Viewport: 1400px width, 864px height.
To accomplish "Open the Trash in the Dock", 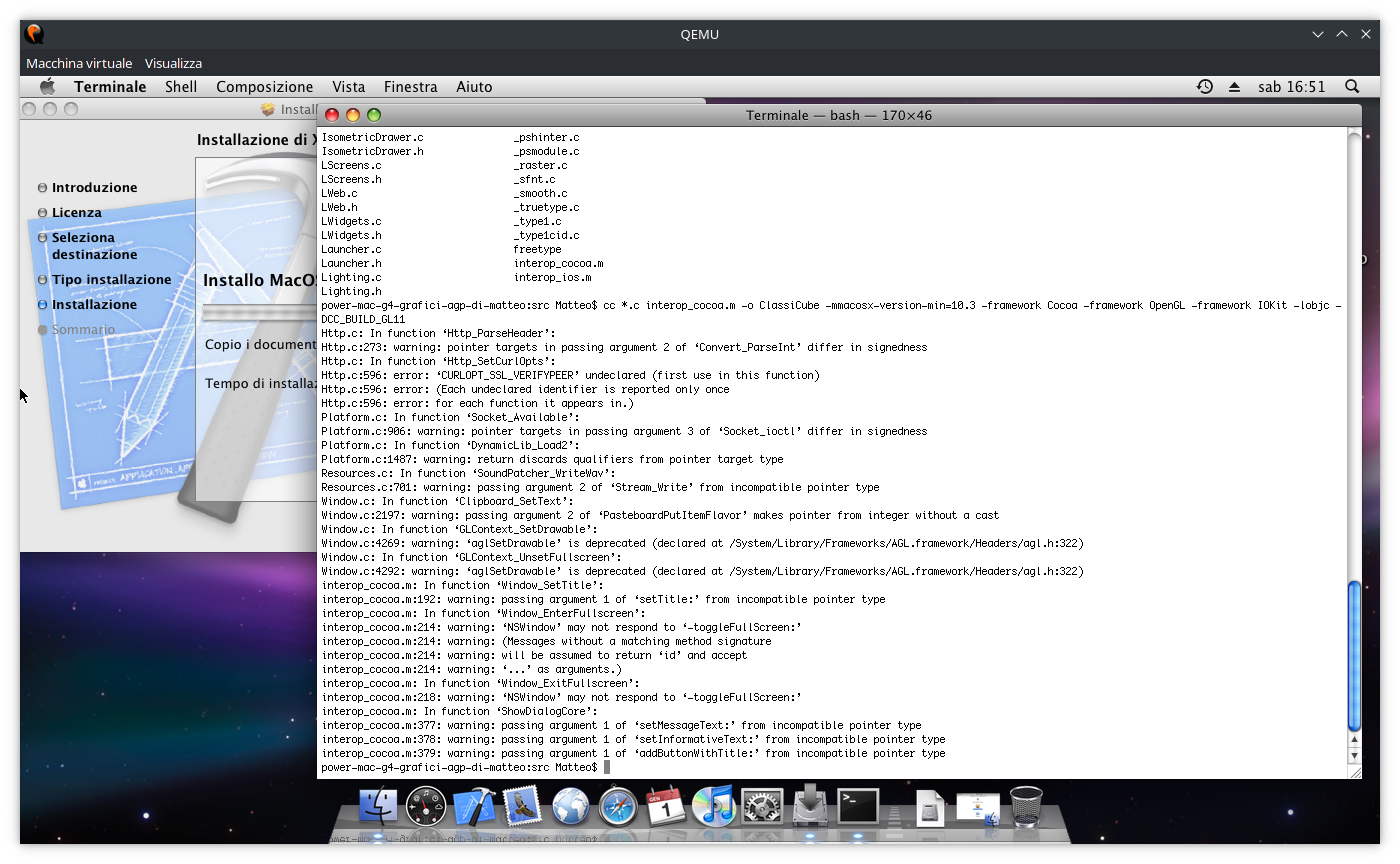I will (1026, 805).
